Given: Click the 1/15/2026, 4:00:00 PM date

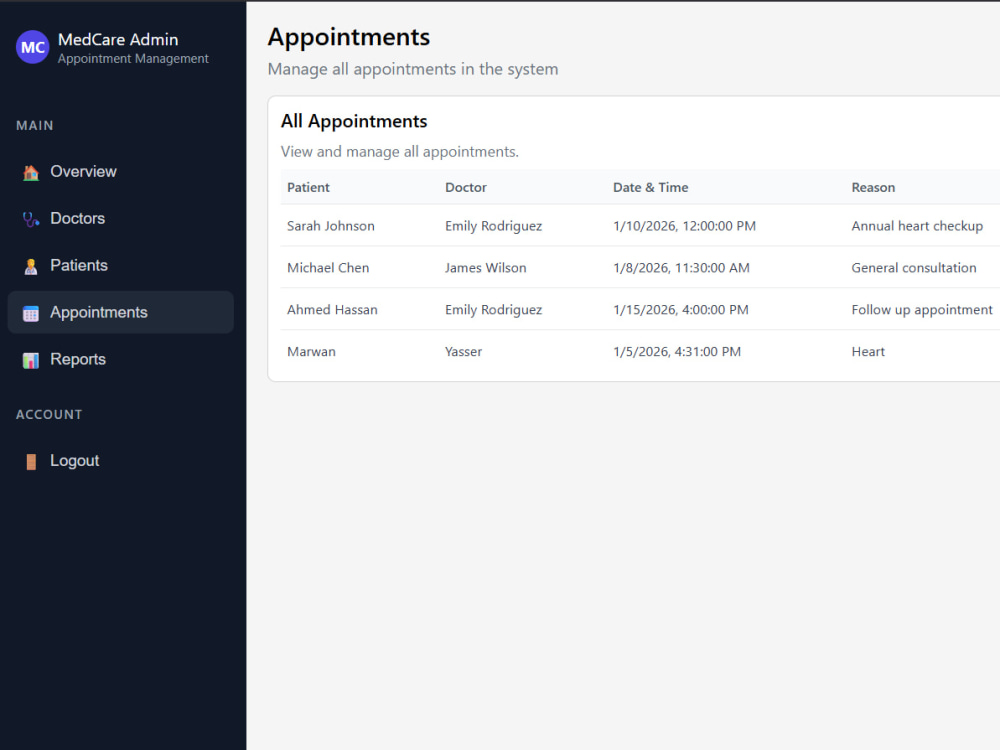Looking at the screenshot, I should 680,310.
